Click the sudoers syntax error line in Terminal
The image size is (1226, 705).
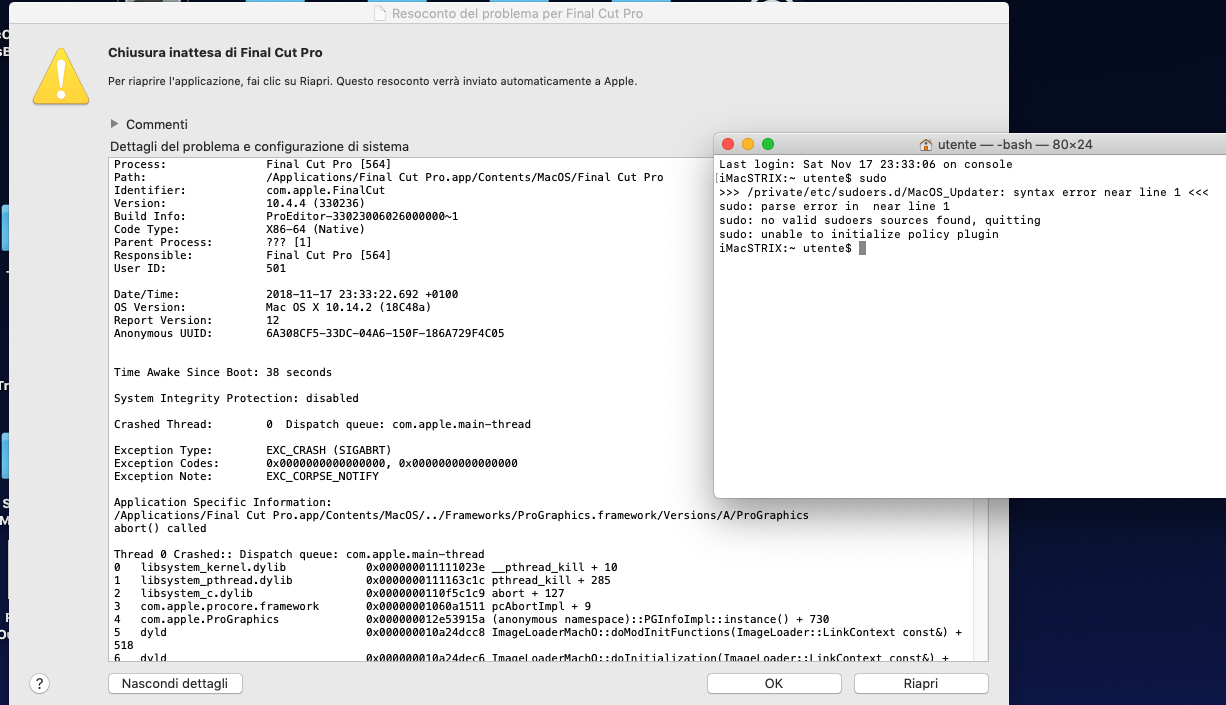(x=963, y=192)
